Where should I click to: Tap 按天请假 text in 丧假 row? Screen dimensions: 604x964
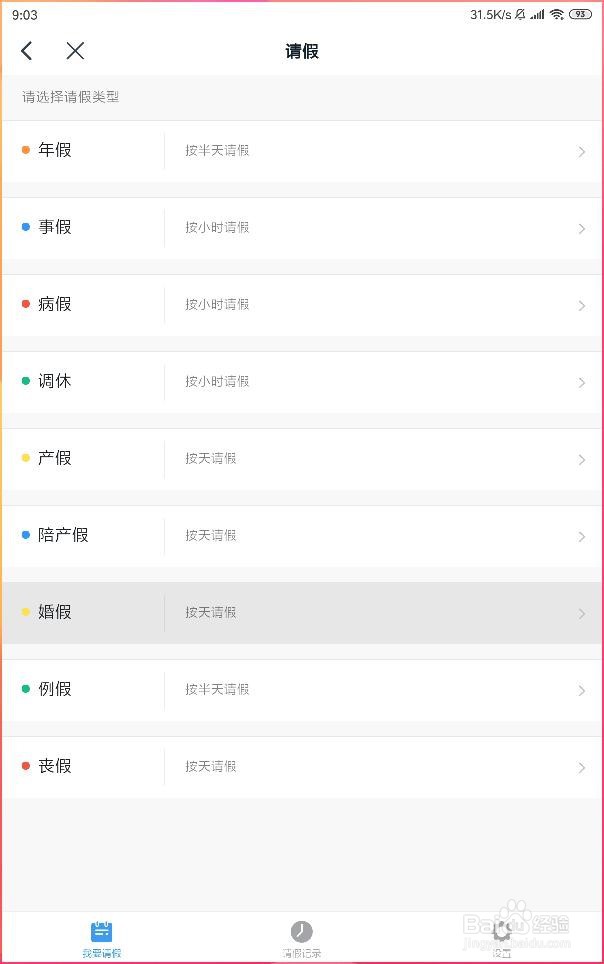pyautogui.click(x=211, y=766)
